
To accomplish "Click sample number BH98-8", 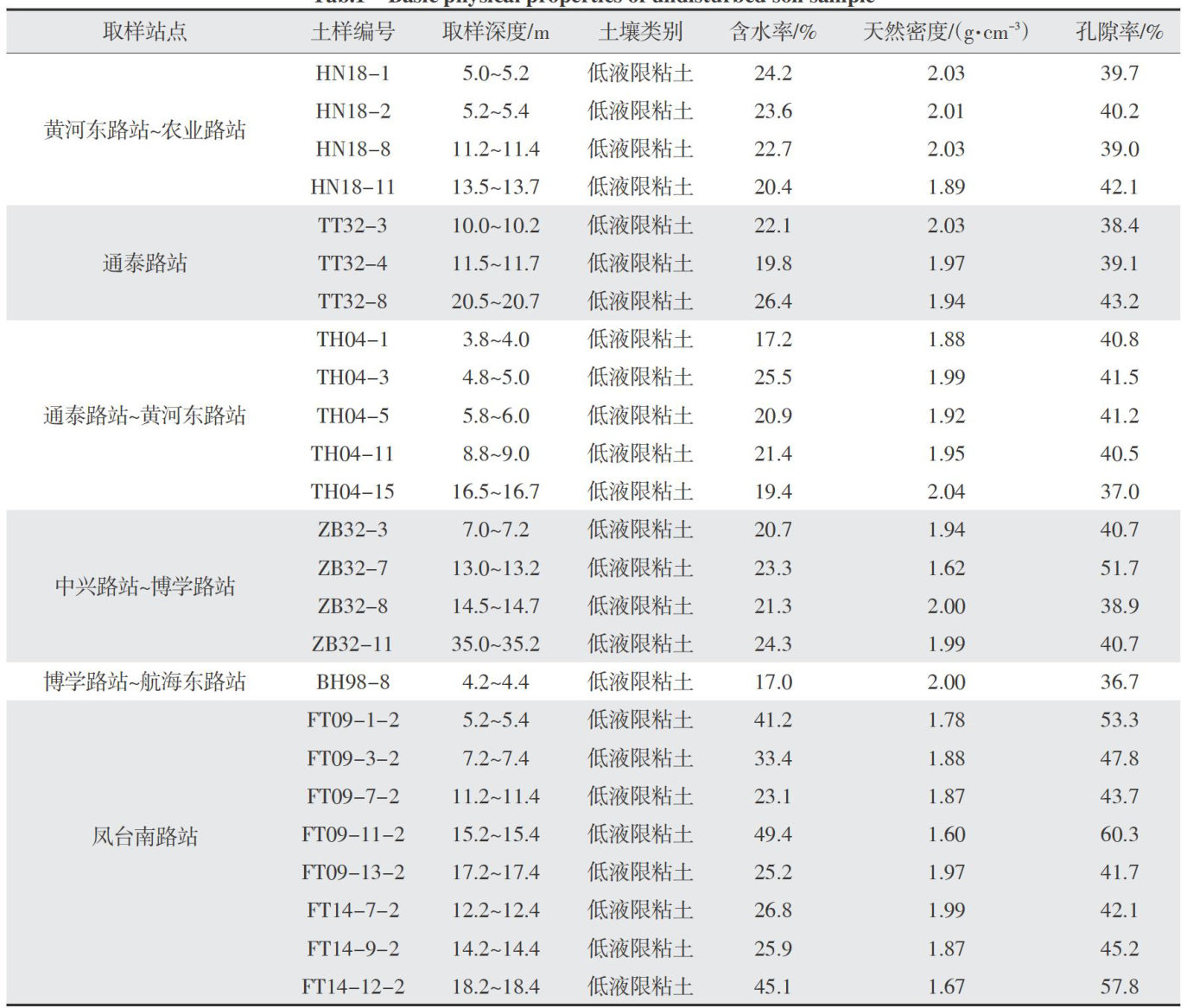I will (352, 682).
